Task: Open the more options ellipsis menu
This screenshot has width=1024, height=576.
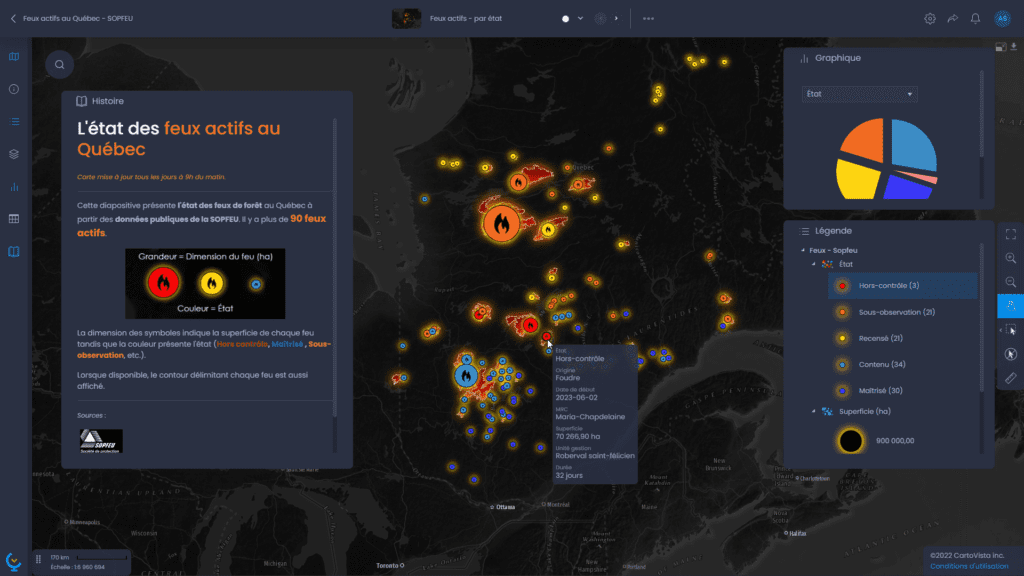Action: (648, 18)
